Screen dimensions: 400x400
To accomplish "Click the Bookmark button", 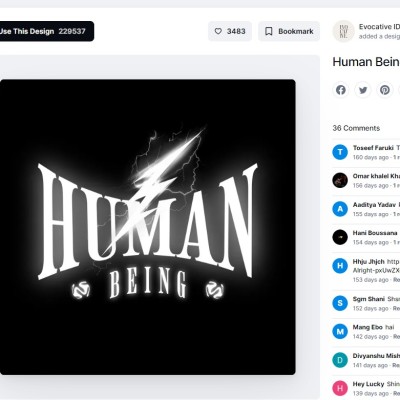I will 289,31.
